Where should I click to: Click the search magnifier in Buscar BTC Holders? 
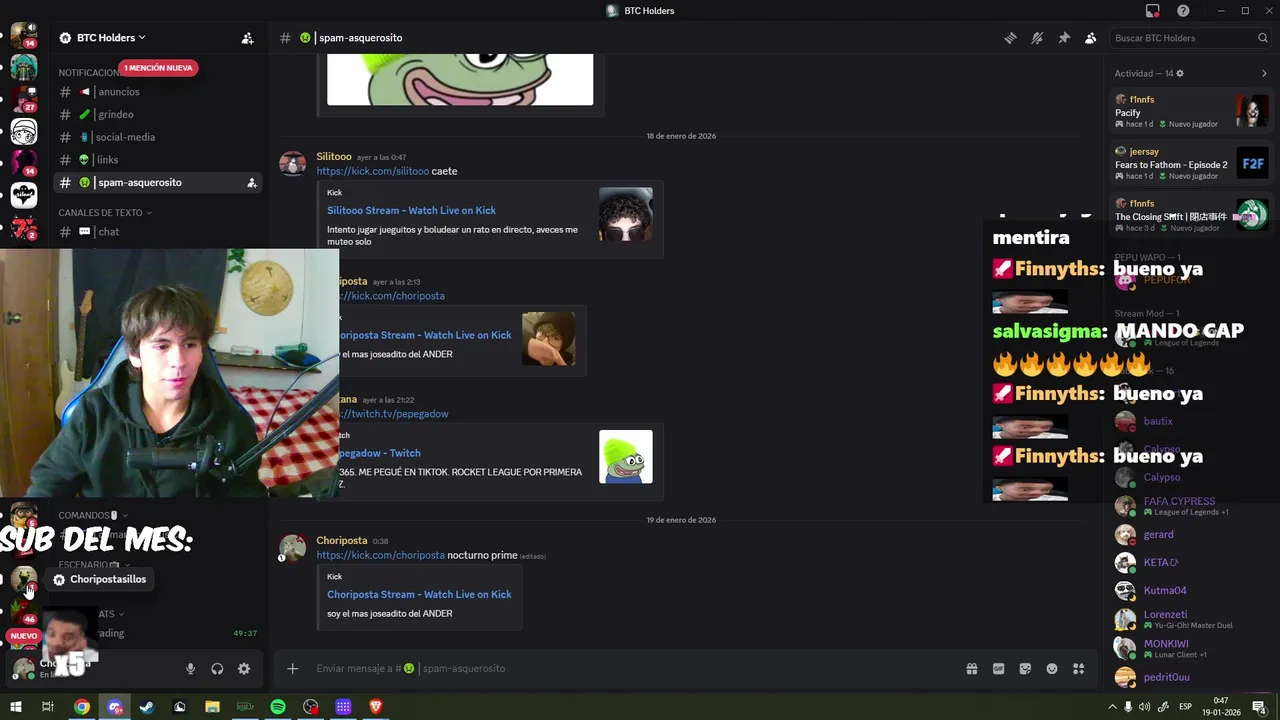coord(1263,38)
